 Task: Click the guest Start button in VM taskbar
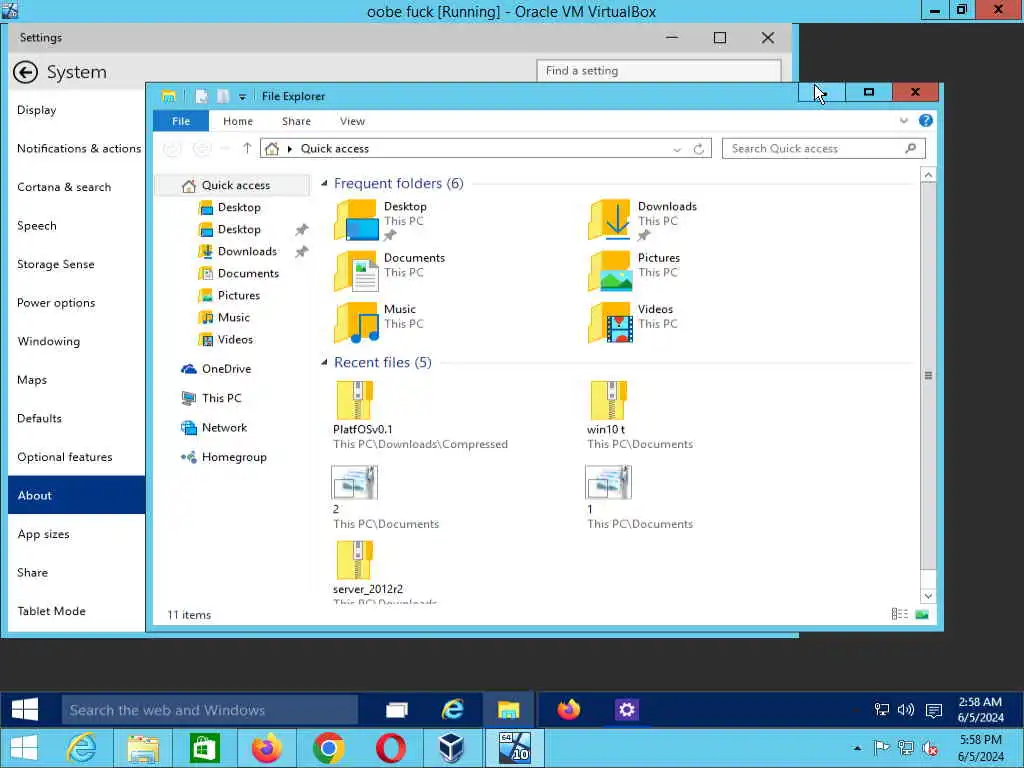25,709
